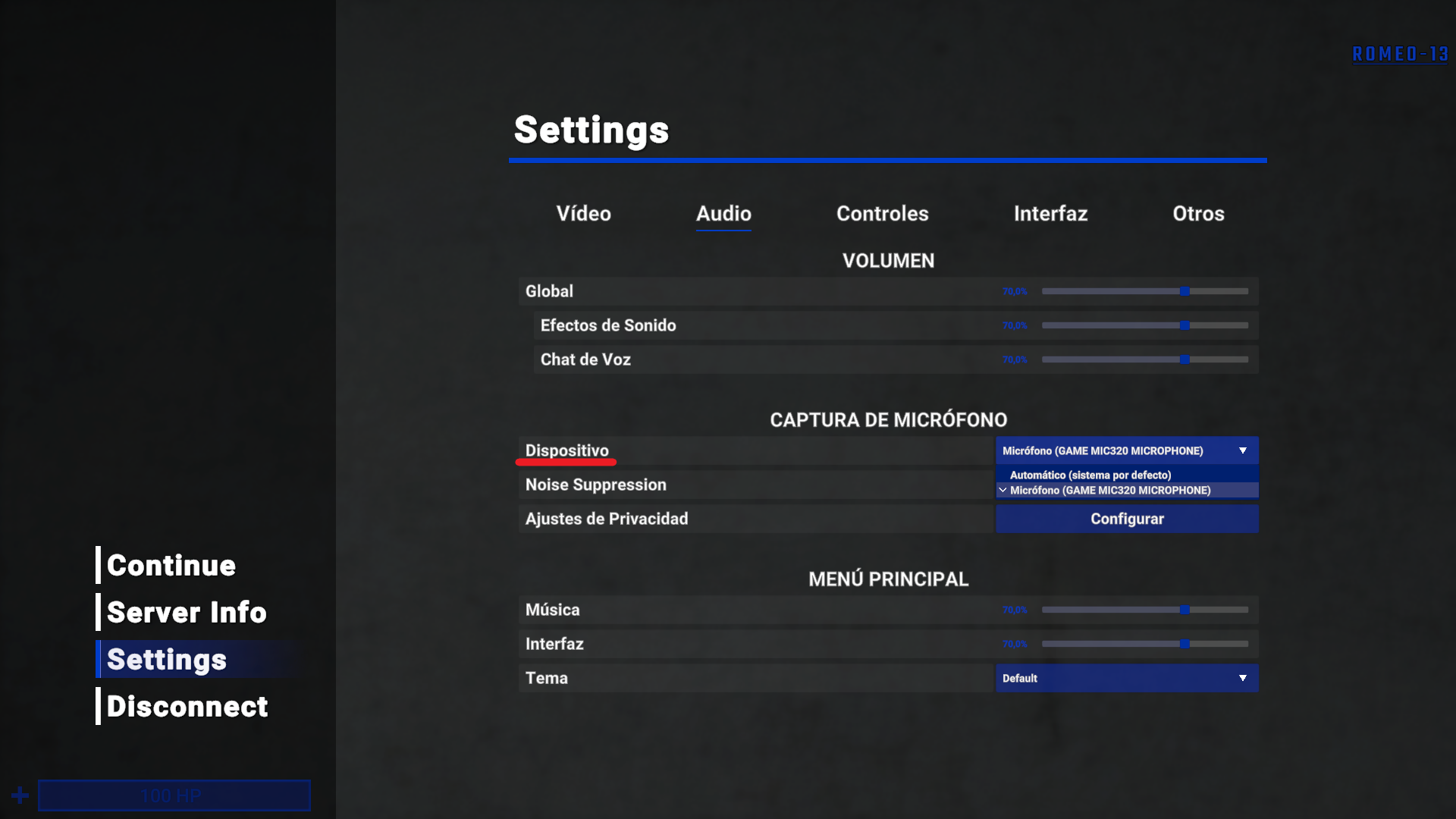Click the Global volume slider handle

pos(1185,291)
